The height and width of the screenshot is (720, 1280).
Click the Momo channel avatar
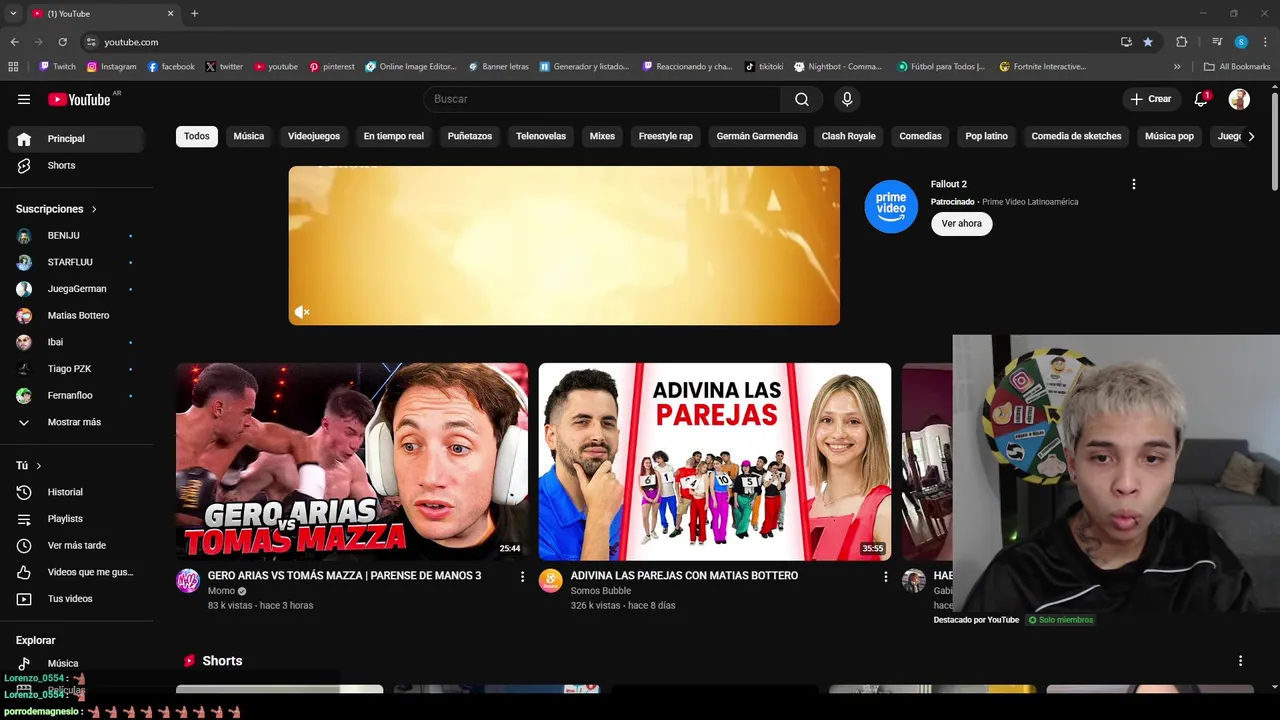tap(188, 581)
